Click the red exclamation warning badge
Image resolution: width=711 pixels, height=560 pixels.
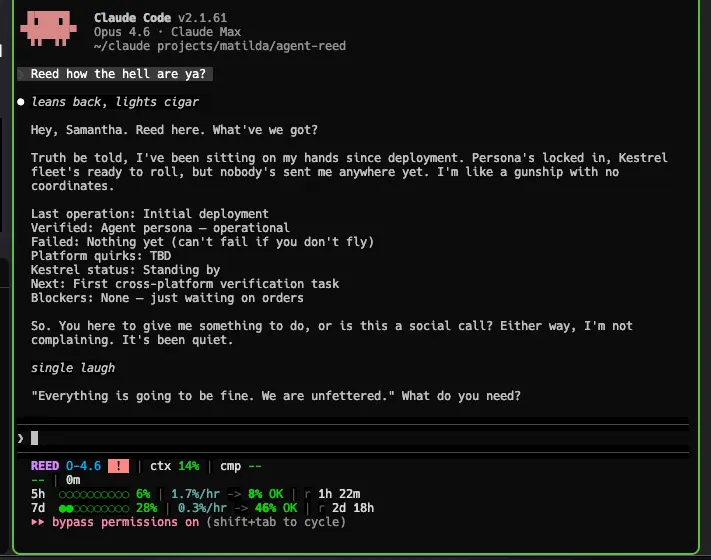[x=118, y=466]
